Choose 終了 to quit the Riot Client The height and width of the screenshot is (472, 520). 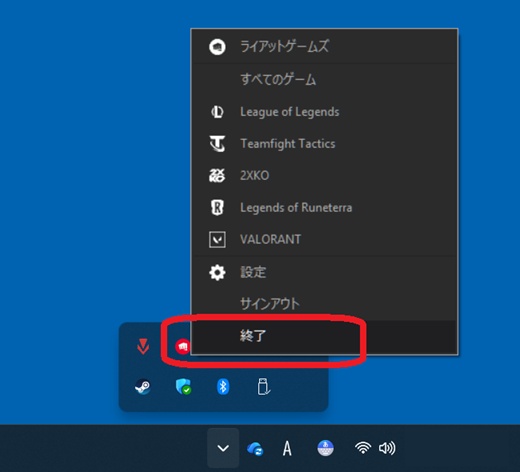point(324,336)
